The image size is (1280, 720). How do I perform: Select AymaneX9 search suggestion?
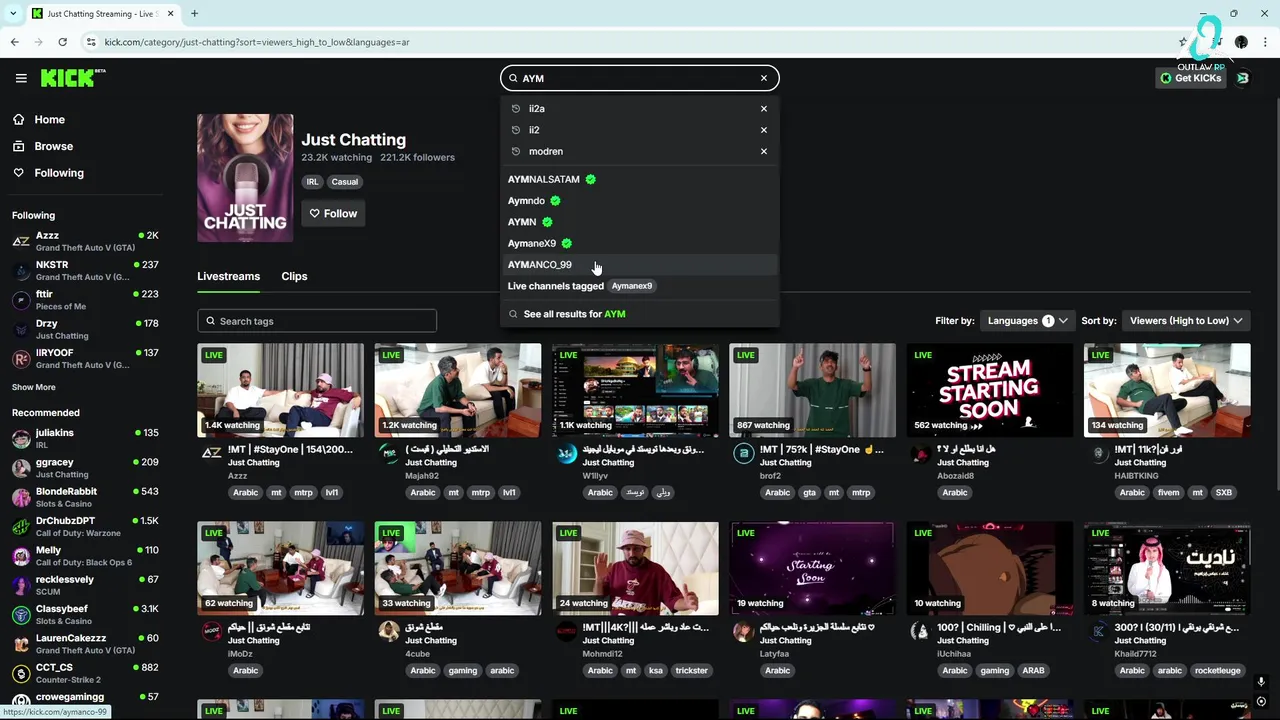click(x=639, y=243)
